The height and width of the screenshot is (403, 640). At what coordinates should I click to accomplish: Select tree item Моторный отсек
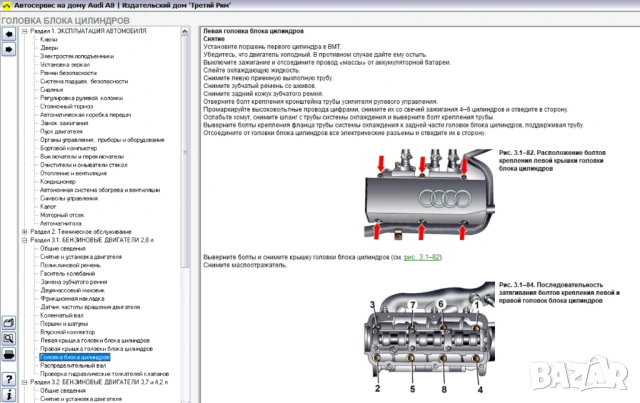pos(62,215)
